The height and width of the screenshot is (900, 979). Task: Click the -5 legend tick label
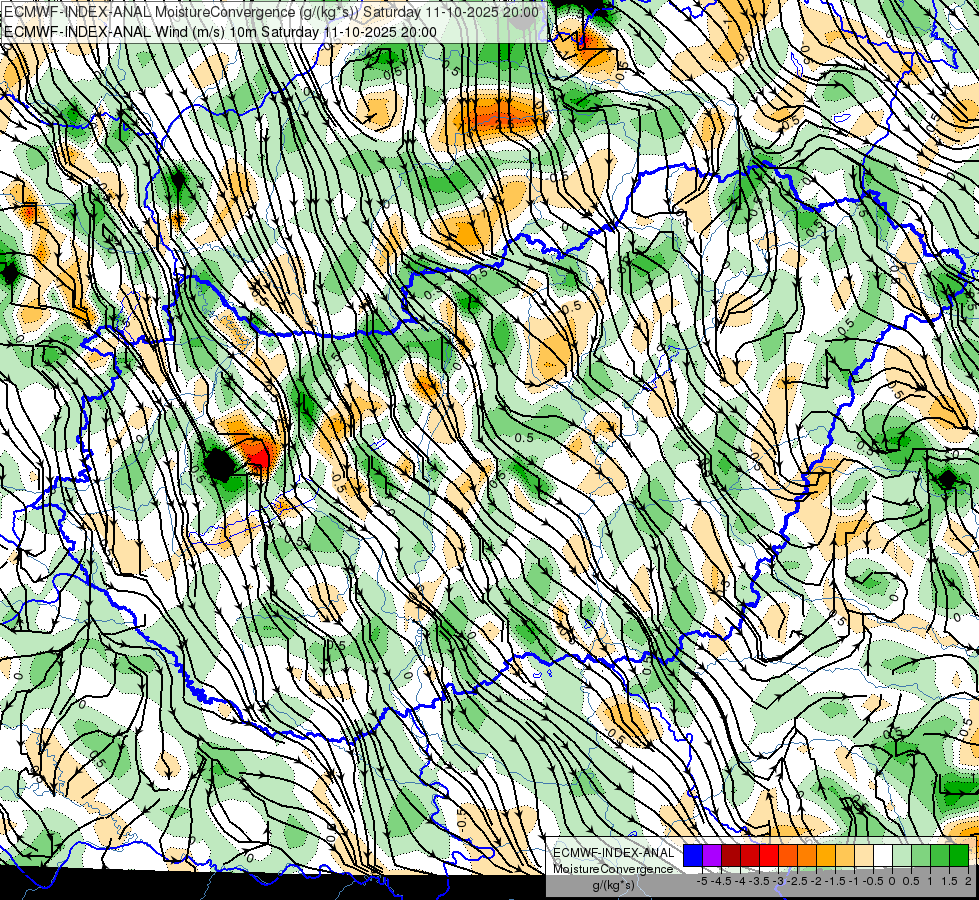(x=702, y=881)
